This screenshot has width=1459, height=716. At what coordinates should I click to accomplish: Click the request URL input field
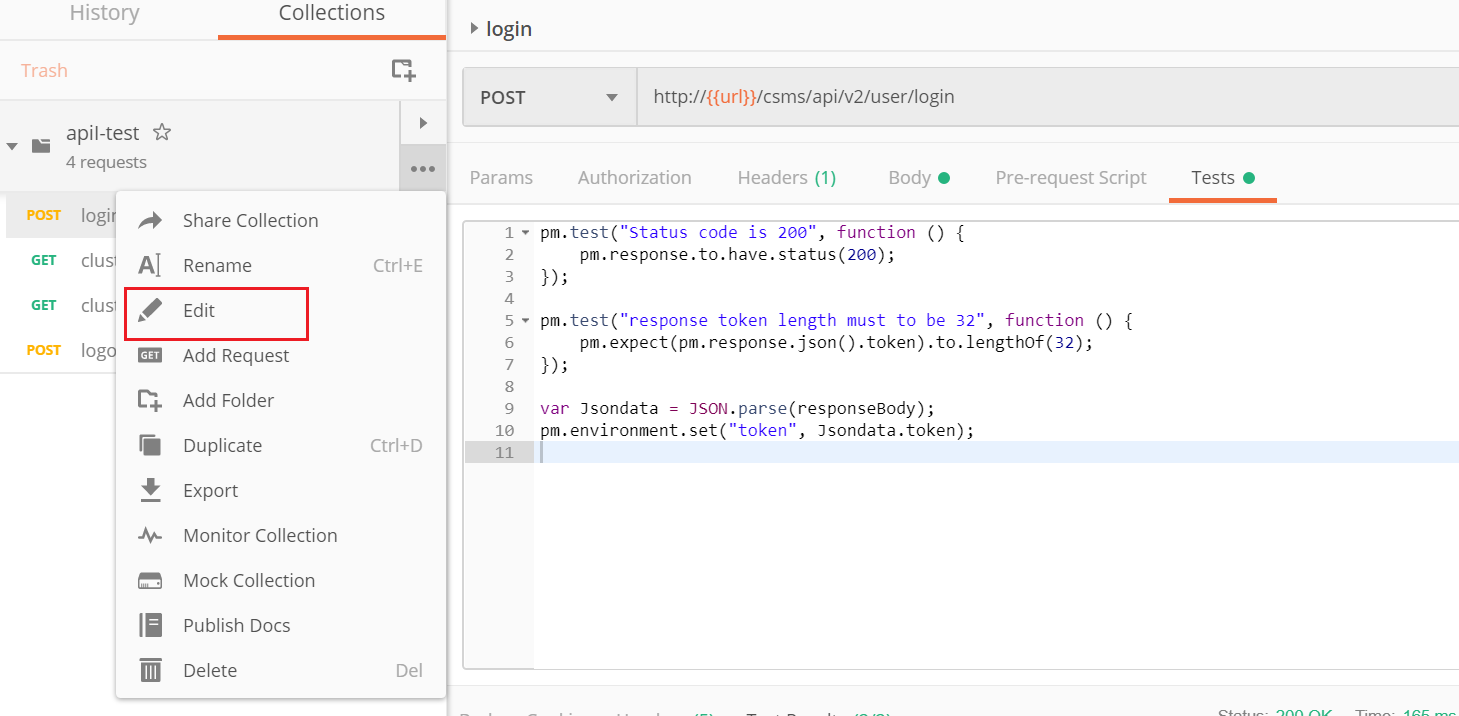click(1047, 97)
